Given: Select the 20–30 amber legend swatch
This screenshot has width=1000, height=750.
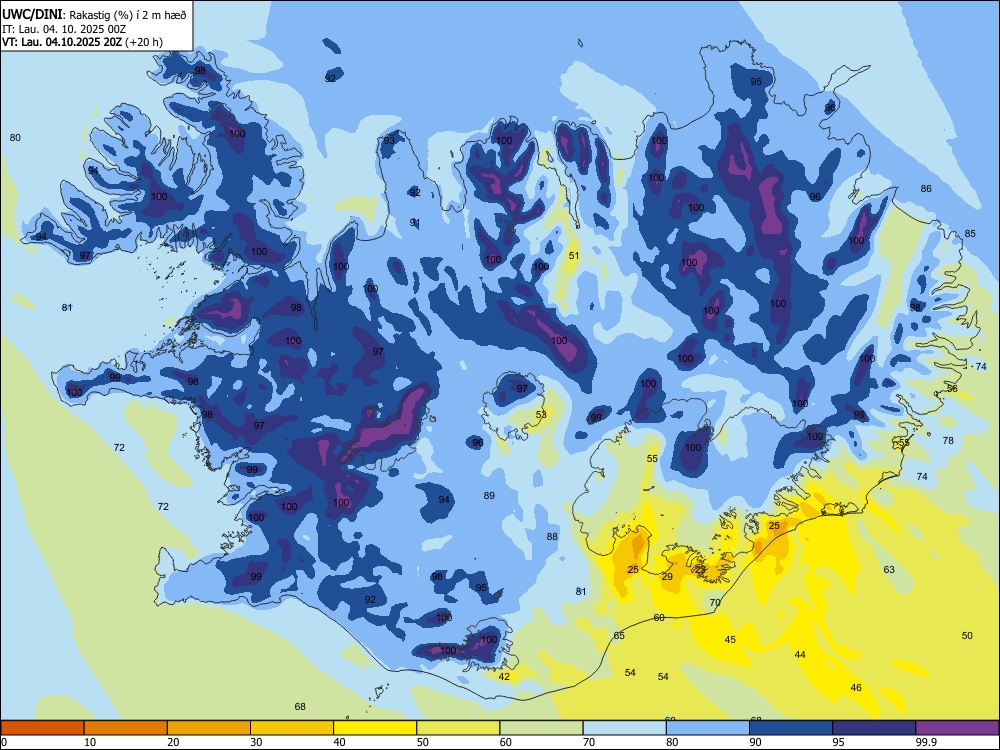Looking at the screenshot, I should [x=209, y=728].
